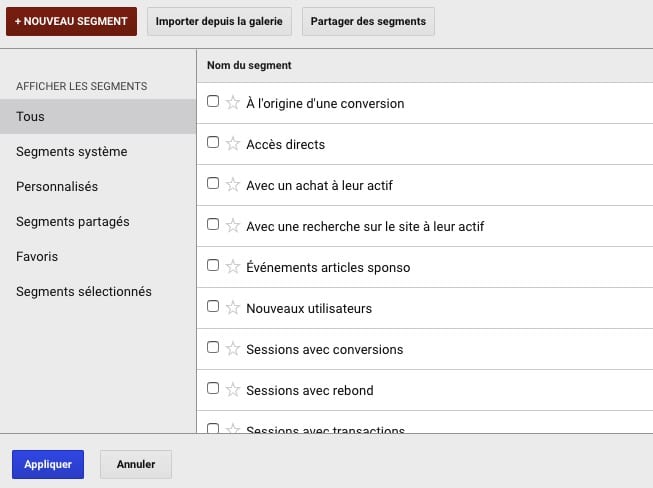
Task: Enable the 'Nouveaux utilisateurs' checkbox
Action: pos(212,307)
